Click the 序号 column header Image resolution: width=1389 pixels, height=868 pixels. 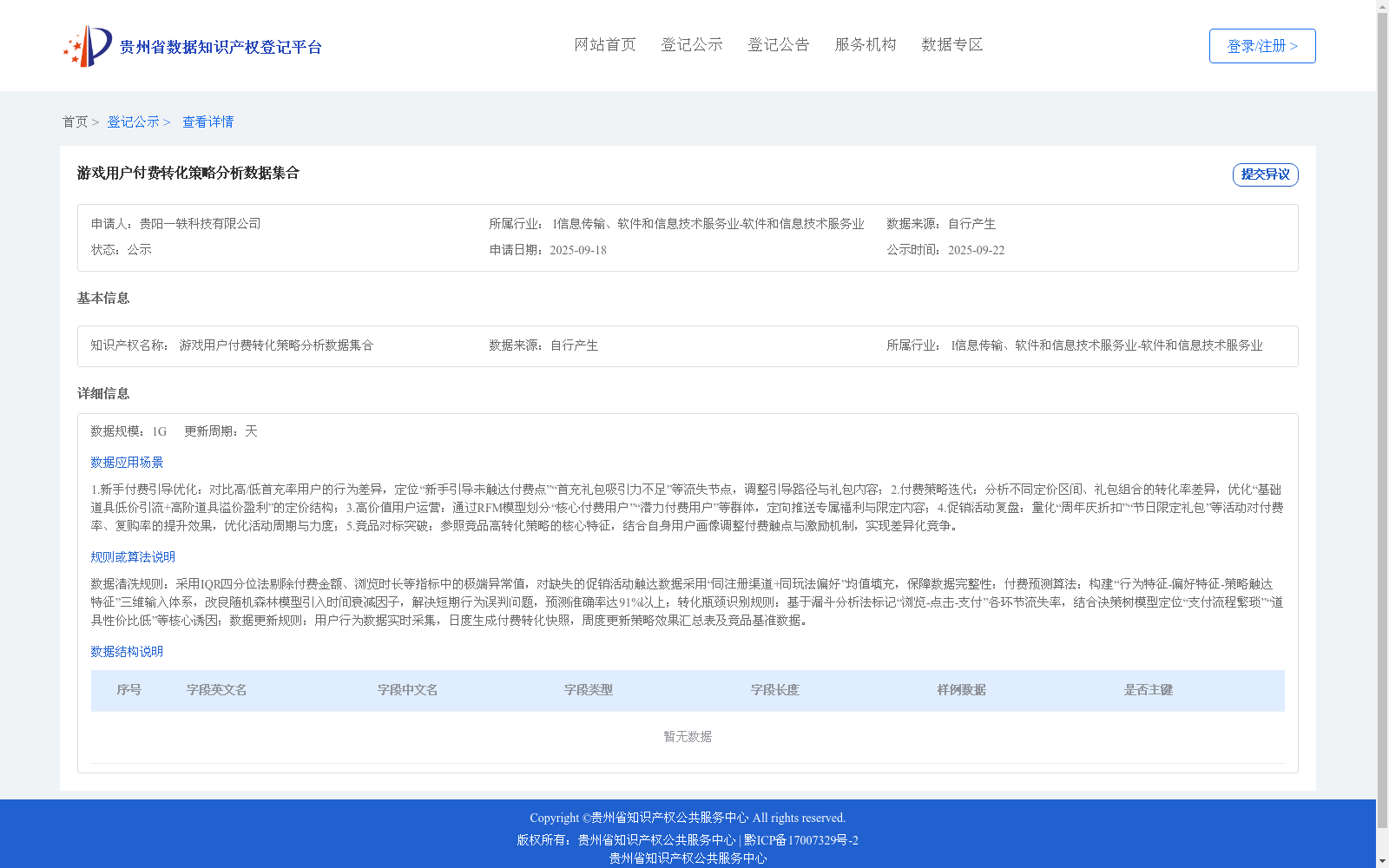click(x=129, y=690)
